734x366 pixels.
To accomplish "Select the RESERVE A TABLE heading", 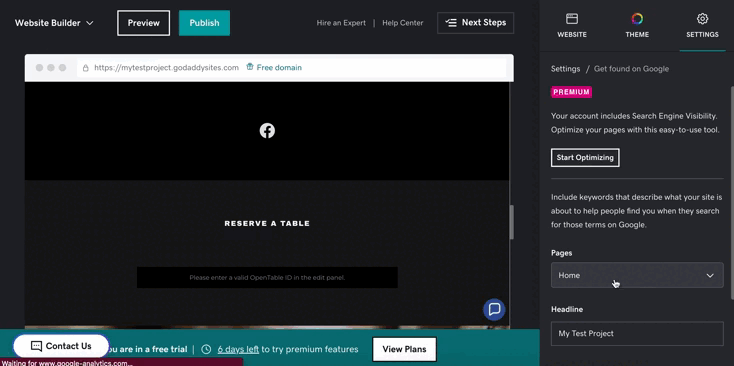I will [x=267, y=224].
